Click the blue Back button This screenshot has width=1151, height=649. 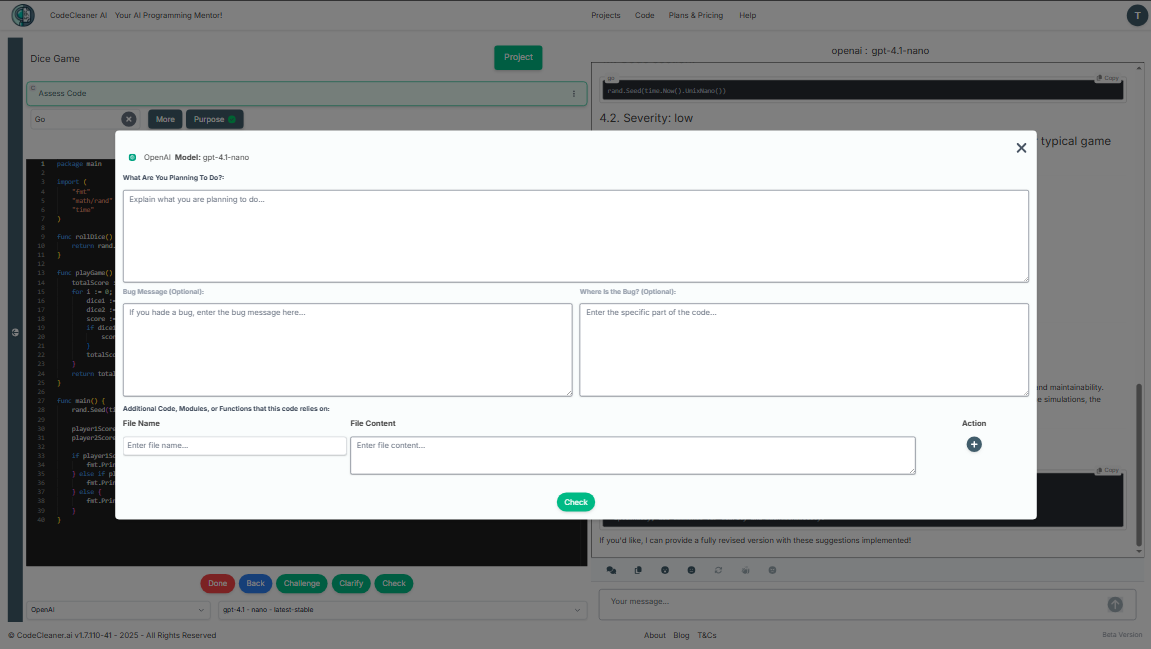[x=255, y=584]
